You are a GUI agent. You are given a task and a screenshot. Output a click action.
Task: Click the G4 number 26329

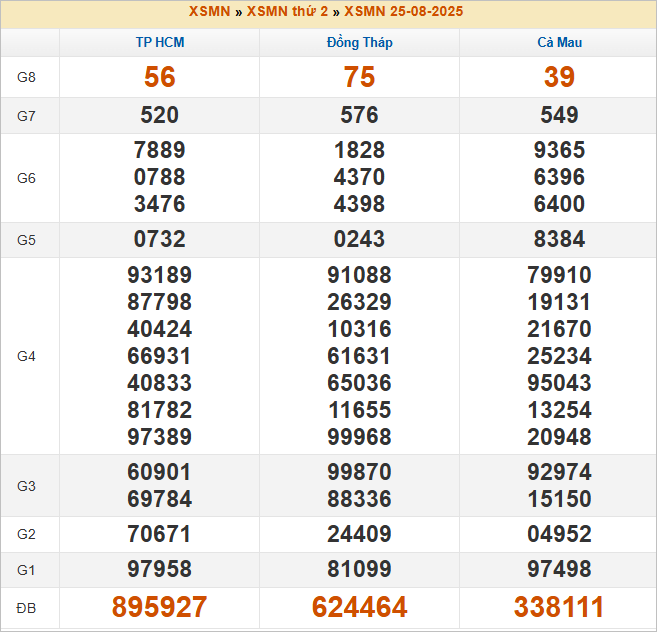360,302
